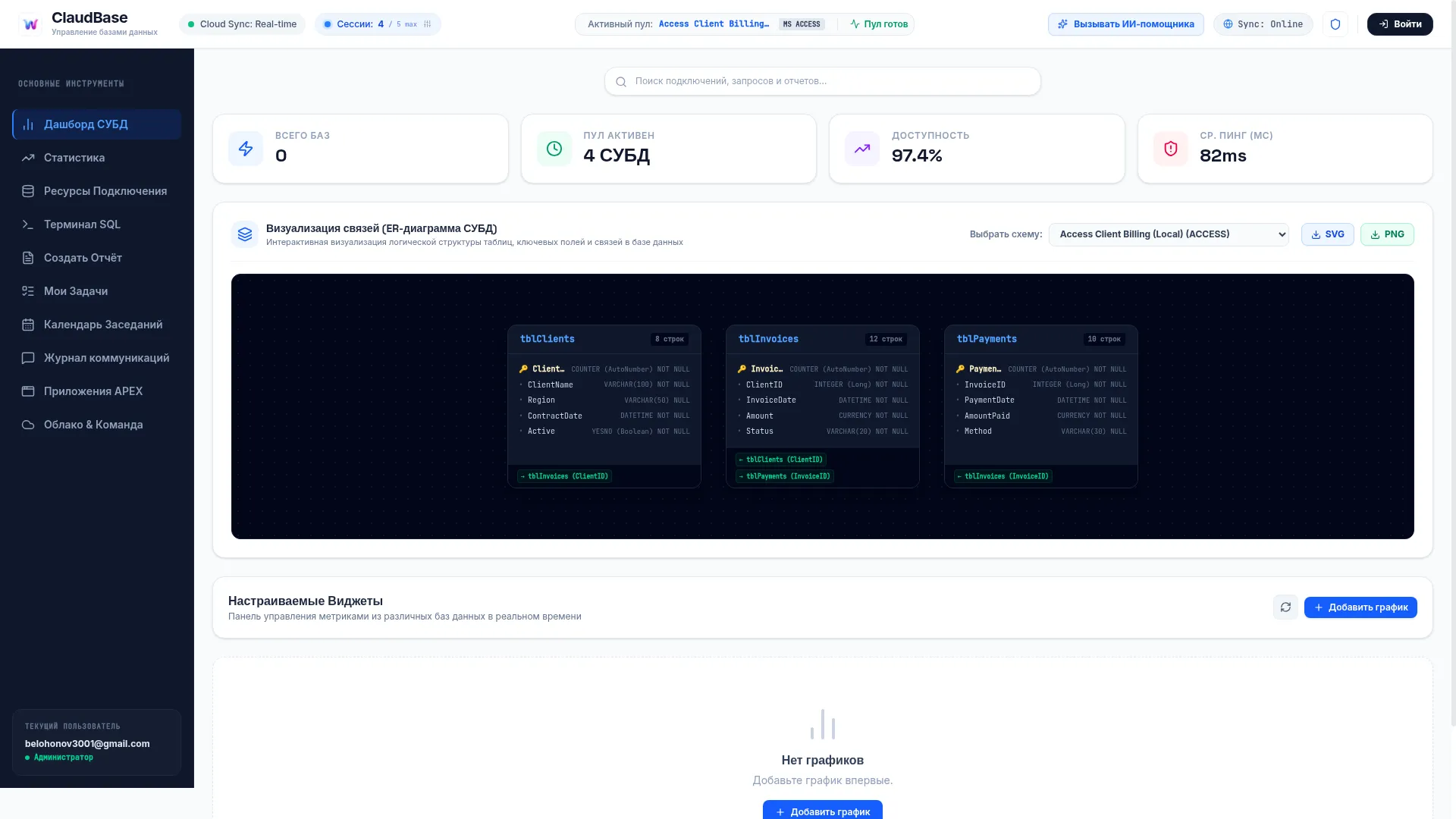Export diagram as PNG
The width and height of the screenshot is (1456, 819).
1387,234
